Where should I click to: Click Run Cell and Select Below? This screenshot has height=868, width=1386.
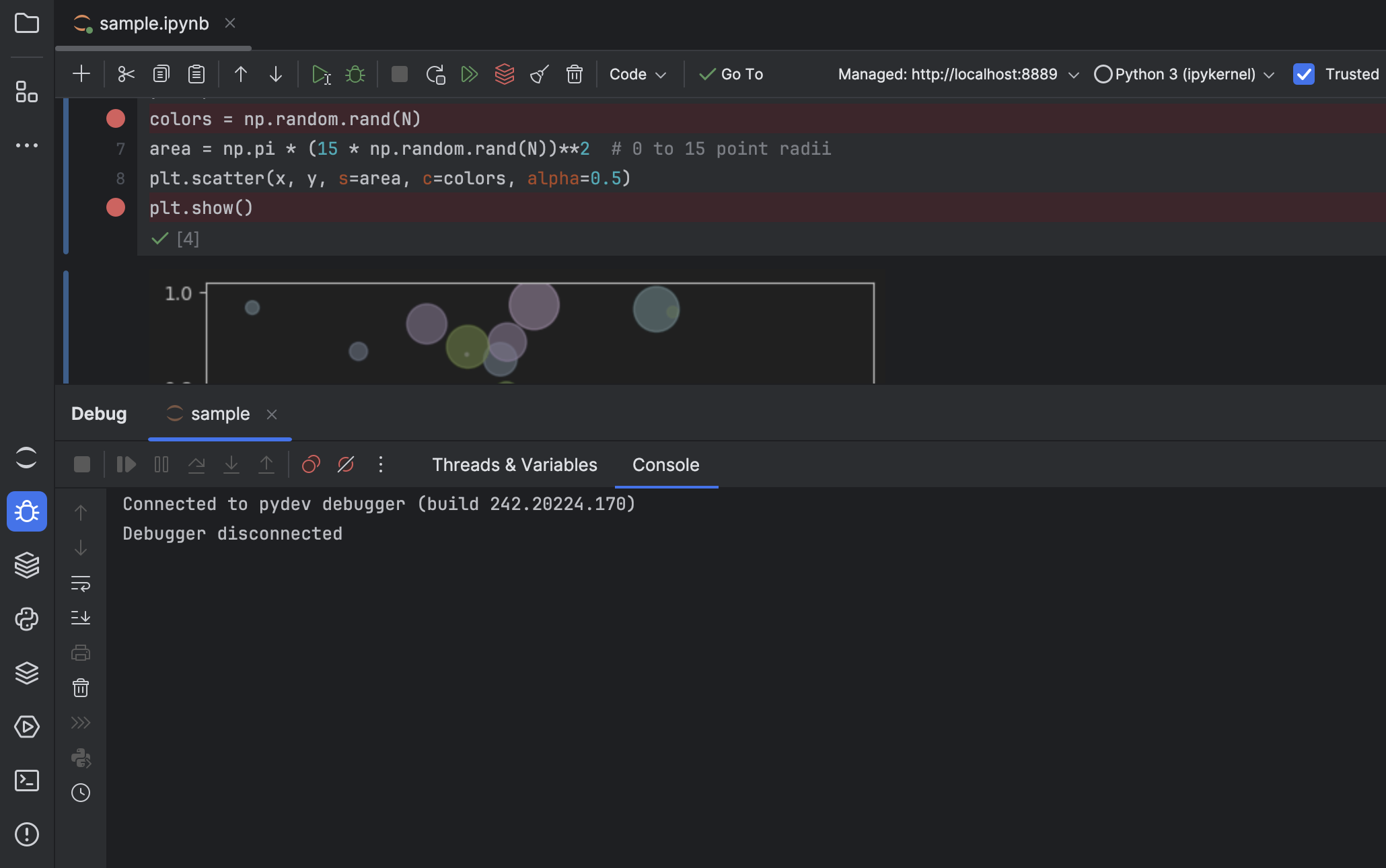[x=321, y=74]
